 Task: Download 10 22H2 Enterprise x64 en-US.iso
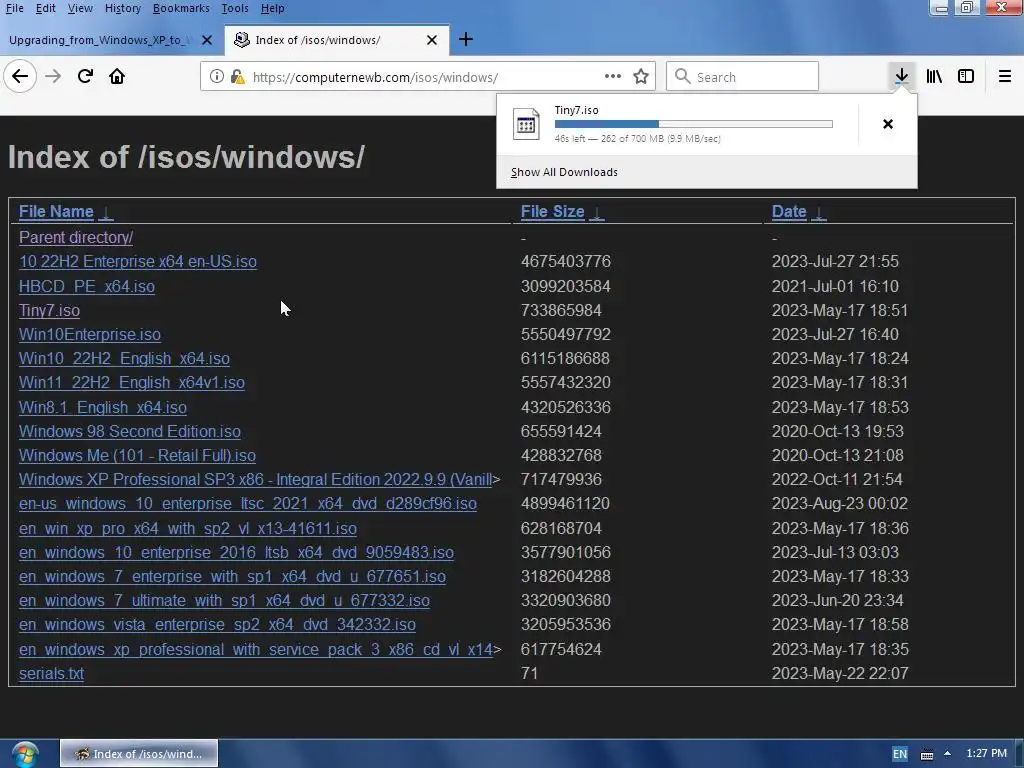[138, 262]
